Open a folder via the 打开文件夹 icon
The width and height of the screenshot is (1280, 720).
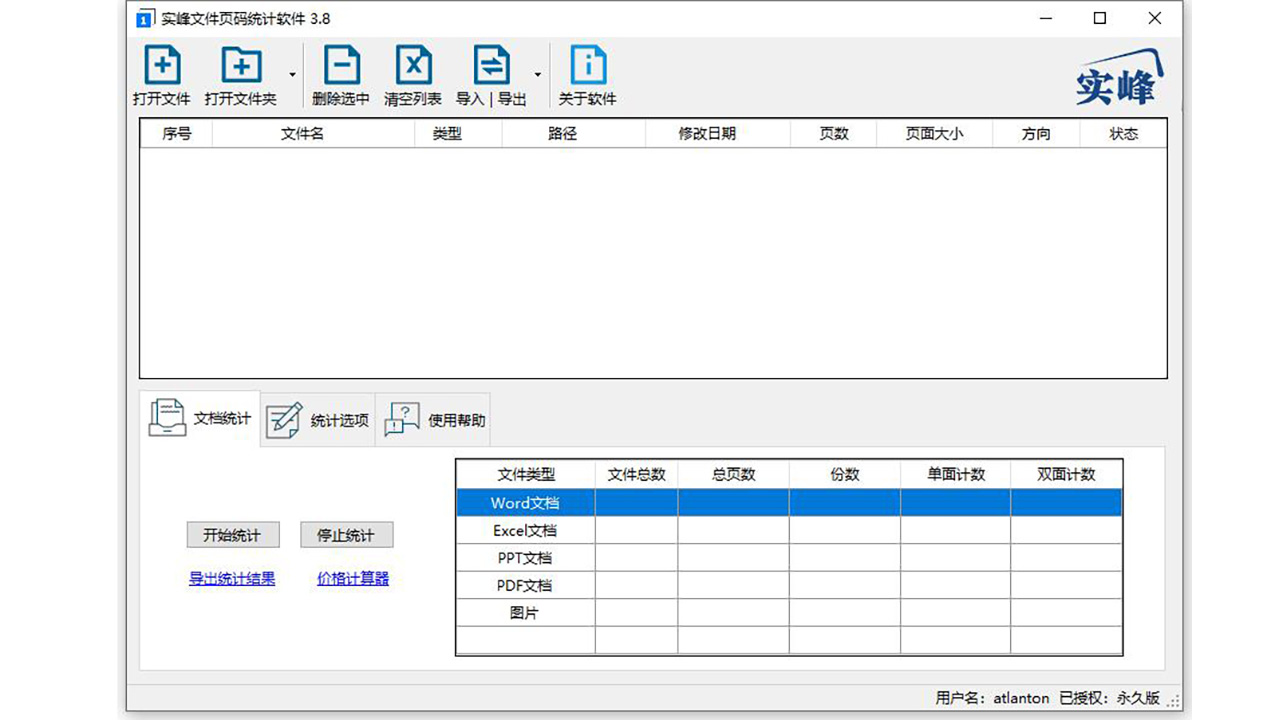(x=240, y=63)
